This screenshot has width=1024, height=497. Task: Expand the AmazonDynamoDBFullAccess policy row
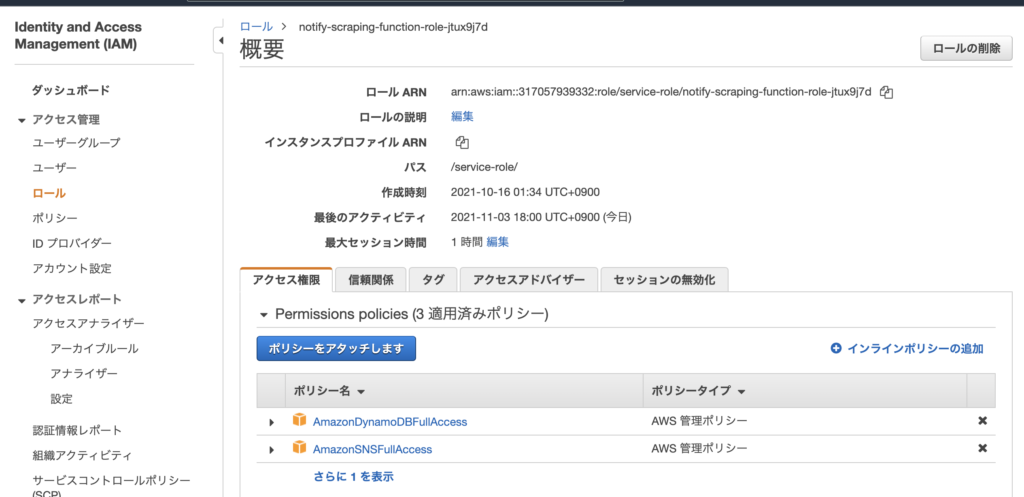(272, 423)
